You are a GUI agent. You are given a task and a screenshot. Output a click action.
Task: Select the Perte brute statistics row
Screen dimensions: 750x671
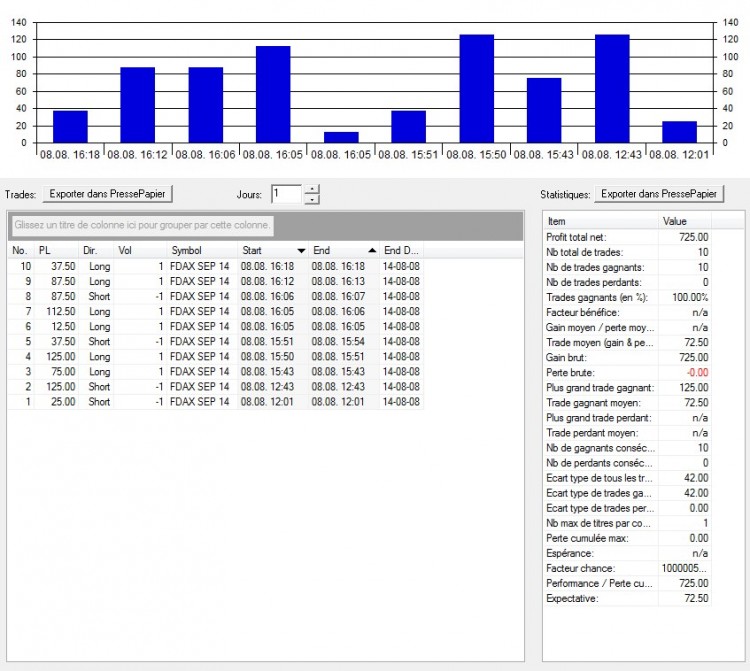pyautogui.click(x=627, y=373)
